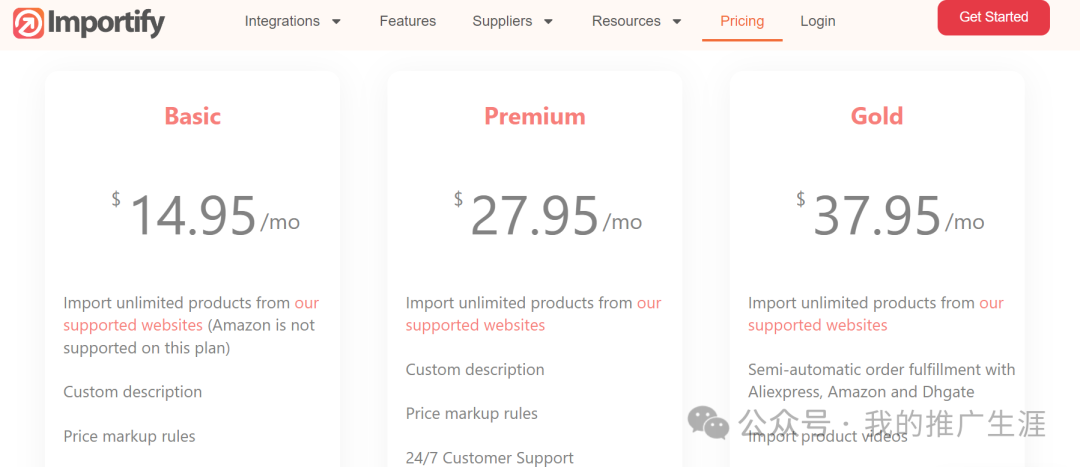This screenshot has width=1080, height=467.
Task: Click the Basic plan heading
Action: point(192,116)
